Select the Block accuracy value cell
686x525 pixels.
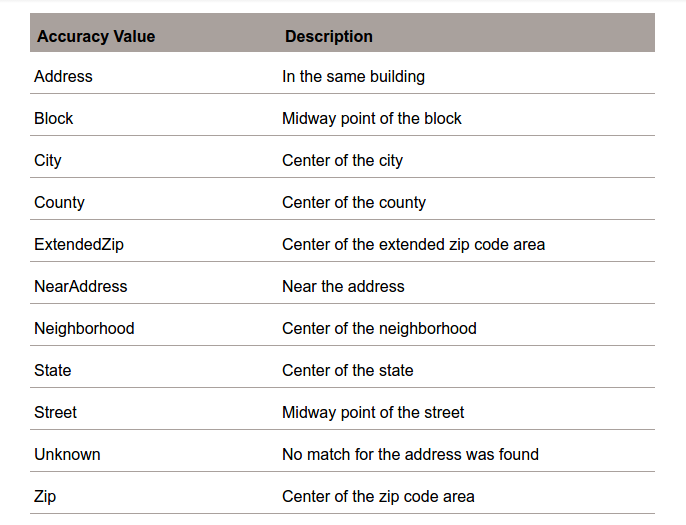(54, 118)
